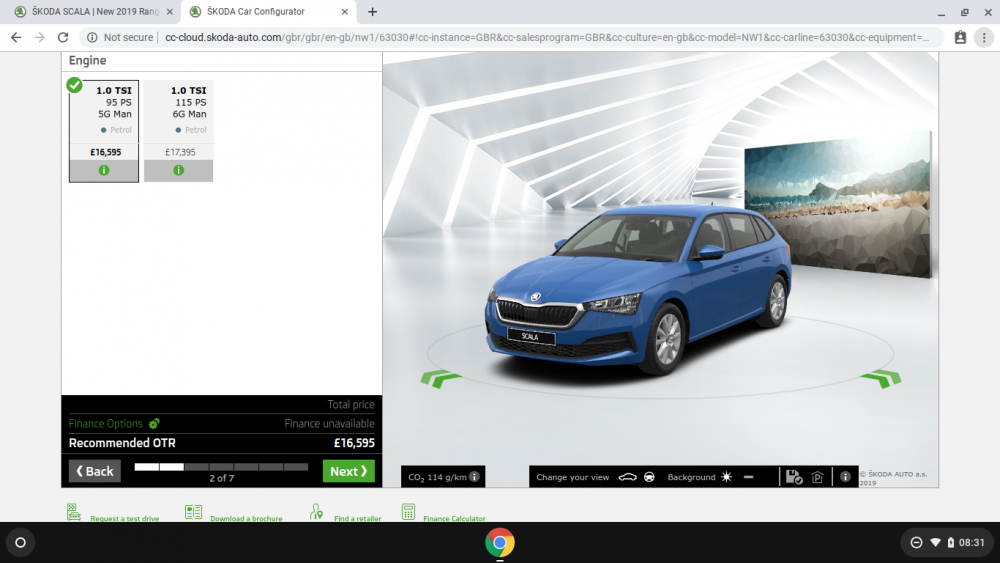Click the finance calculator icon

(x=409, y=511)
